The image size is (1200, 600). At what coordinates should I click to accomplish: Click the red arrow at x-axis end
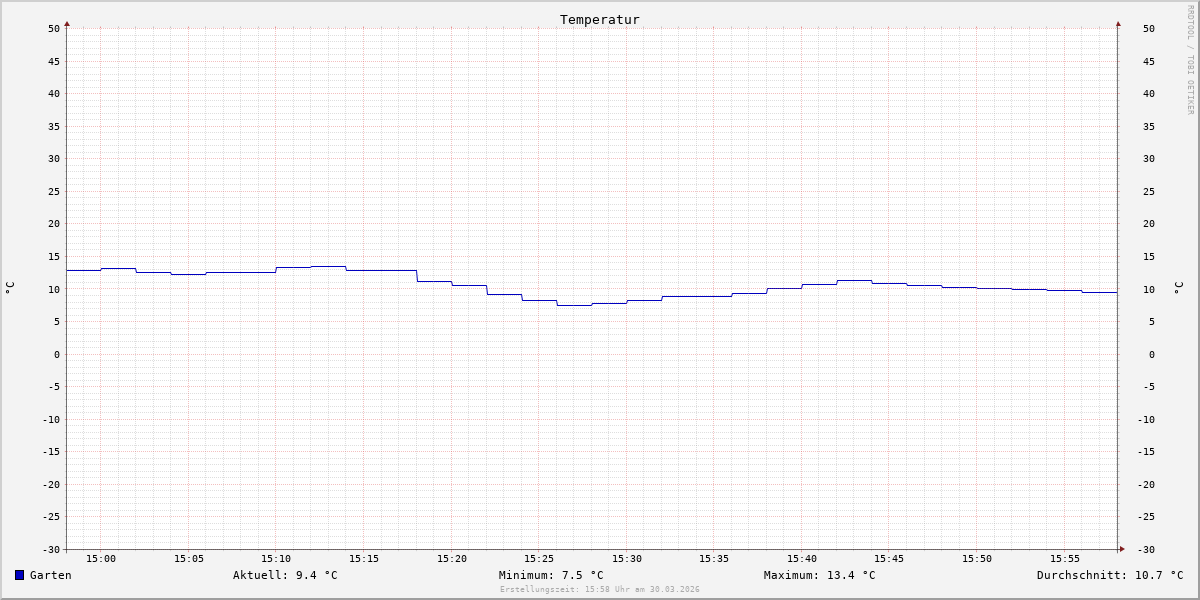tap(1122, 549)
